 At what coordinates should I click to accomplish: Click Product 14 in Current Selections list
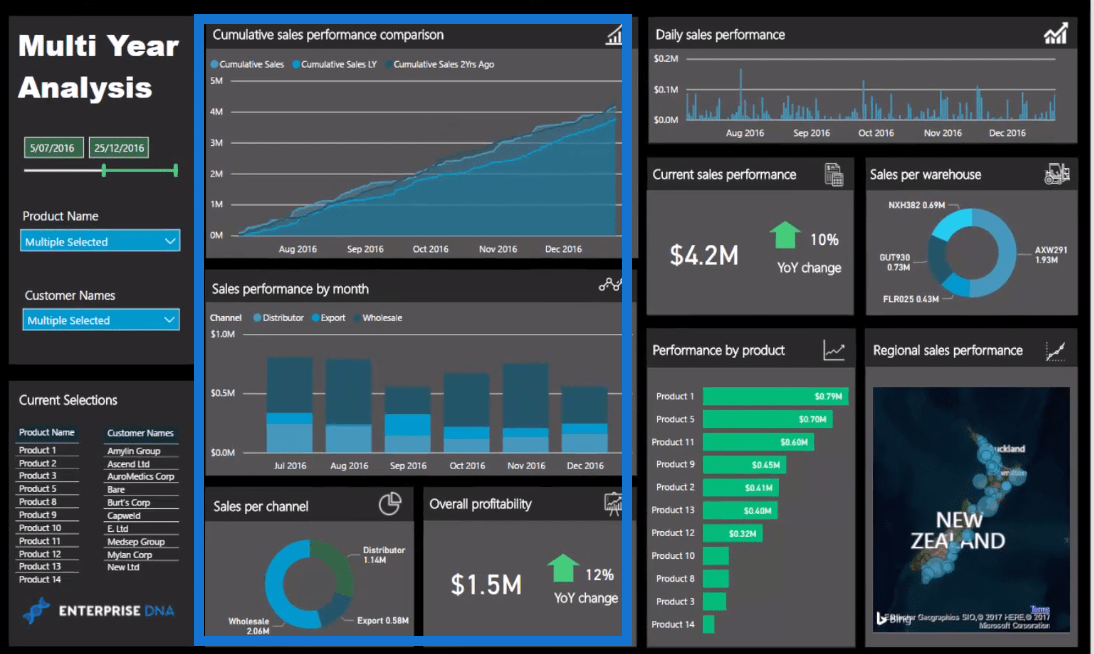40,579
